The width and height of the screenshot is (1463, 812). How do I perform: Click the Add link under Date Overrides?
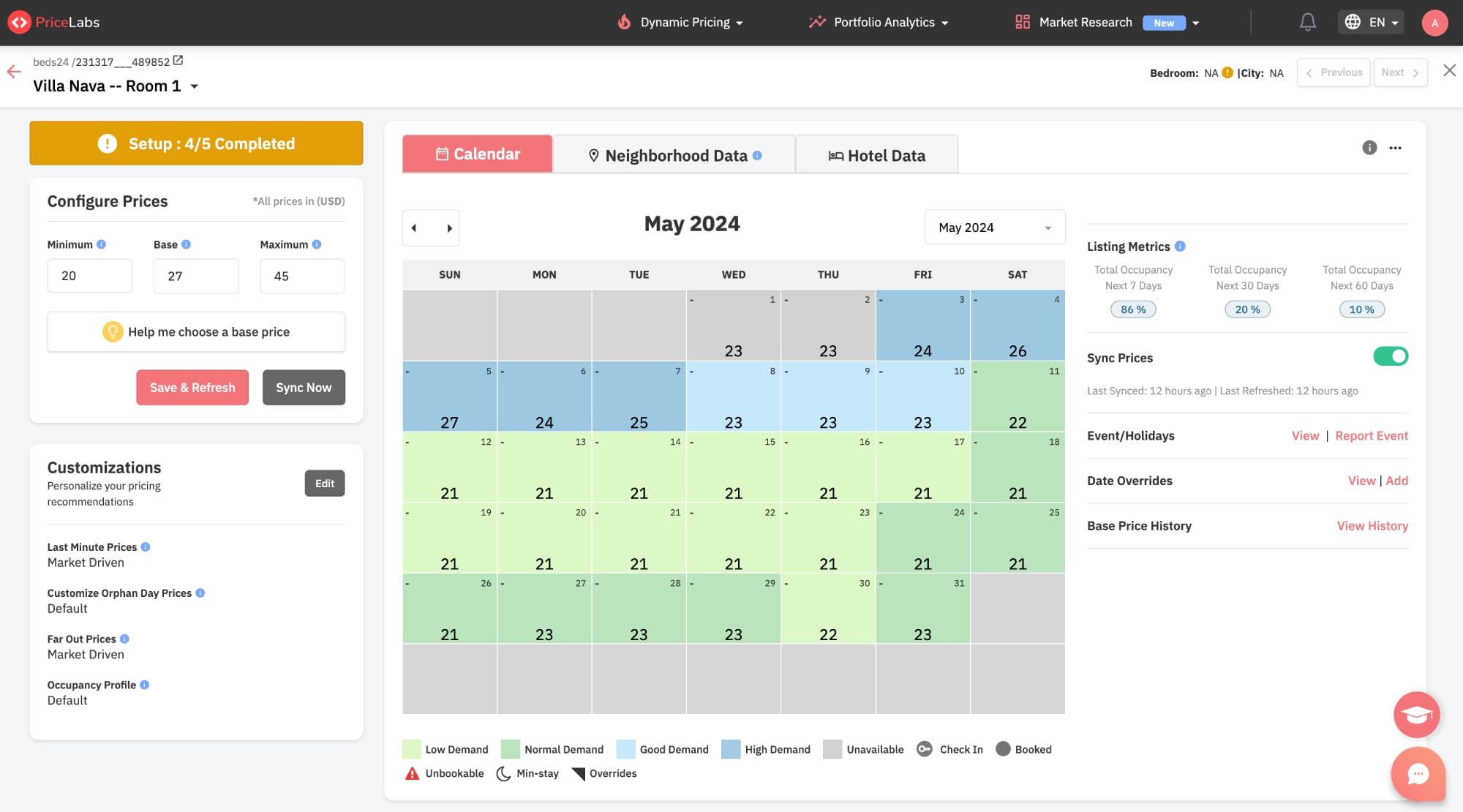click(x=1397, y=481)
